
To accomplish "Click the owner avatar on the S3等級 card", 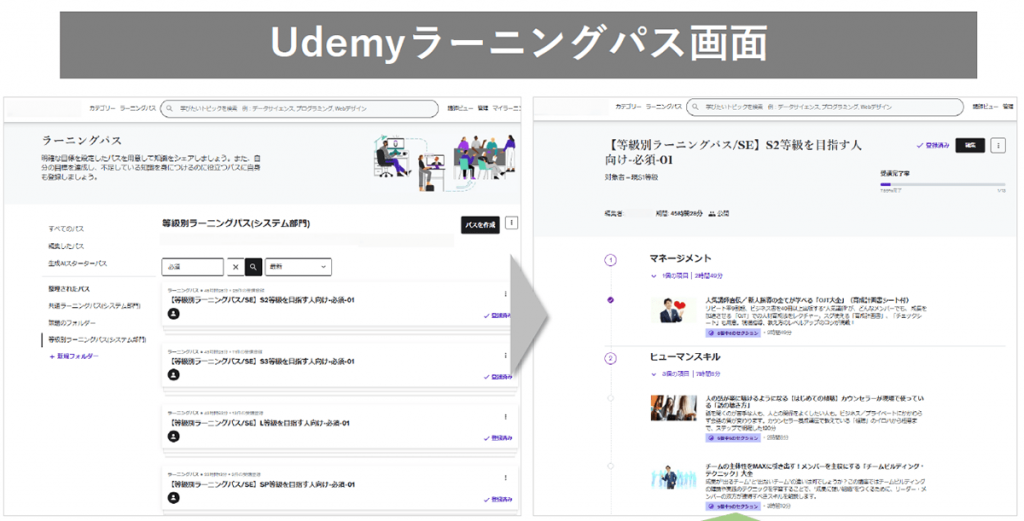I will tap(173, 375).
